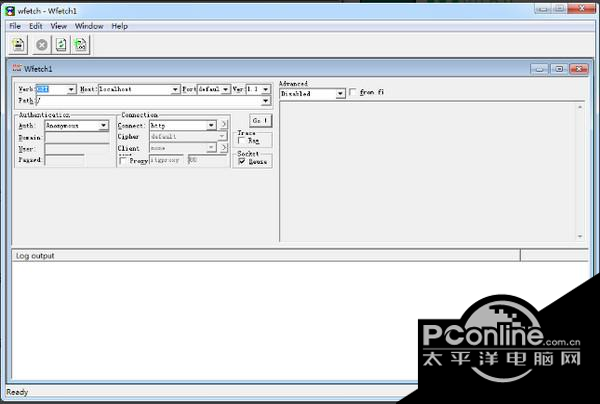Click the proxy port field showing 80

208,160
